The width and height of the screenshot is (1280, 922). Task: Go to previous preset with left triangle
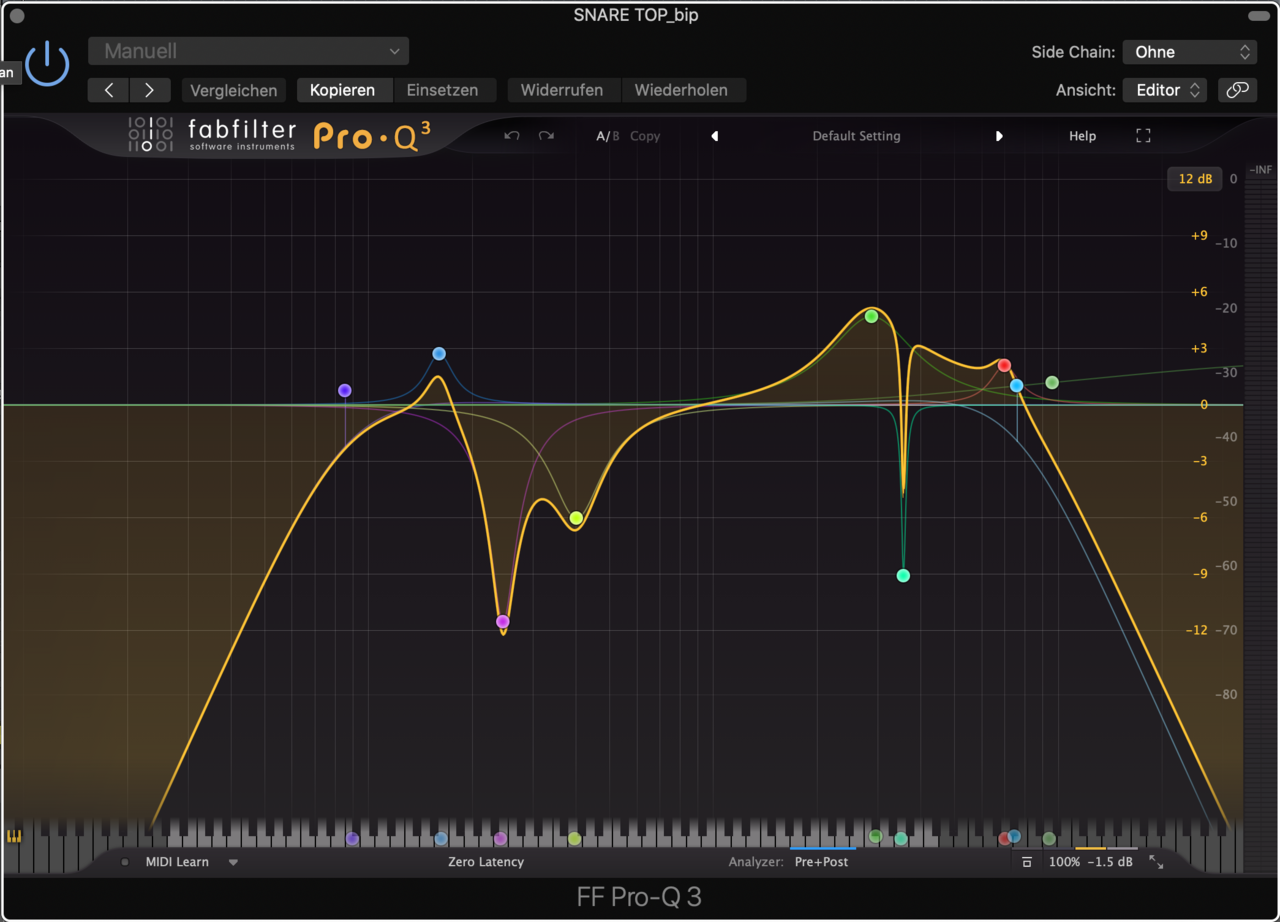click(714, 136)
